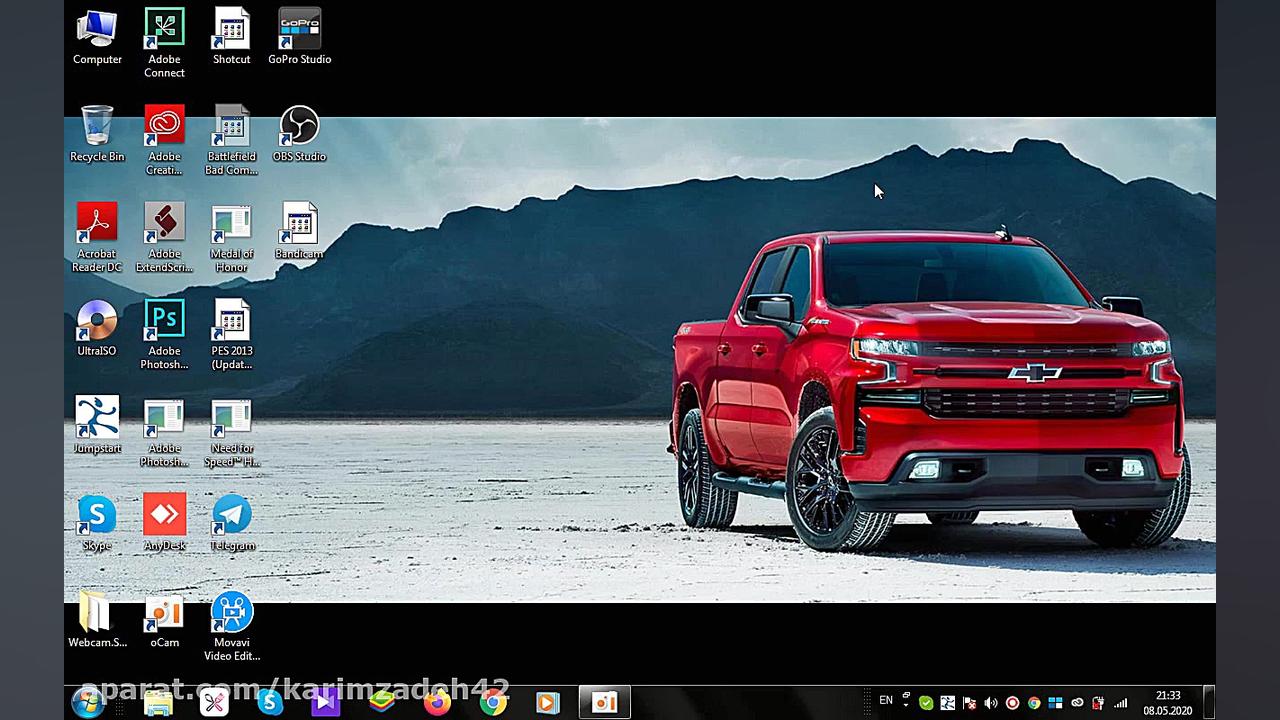Open the crossed-tools taskbar icon
The height and width of the screenshot is (720, 1280).
coord(214,703)
